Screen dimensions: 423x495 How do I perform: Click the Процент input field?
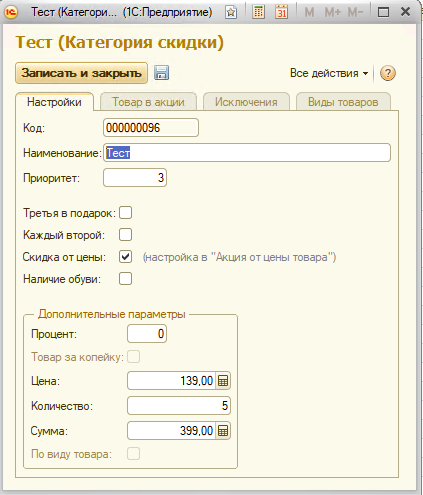coord(147,334)
